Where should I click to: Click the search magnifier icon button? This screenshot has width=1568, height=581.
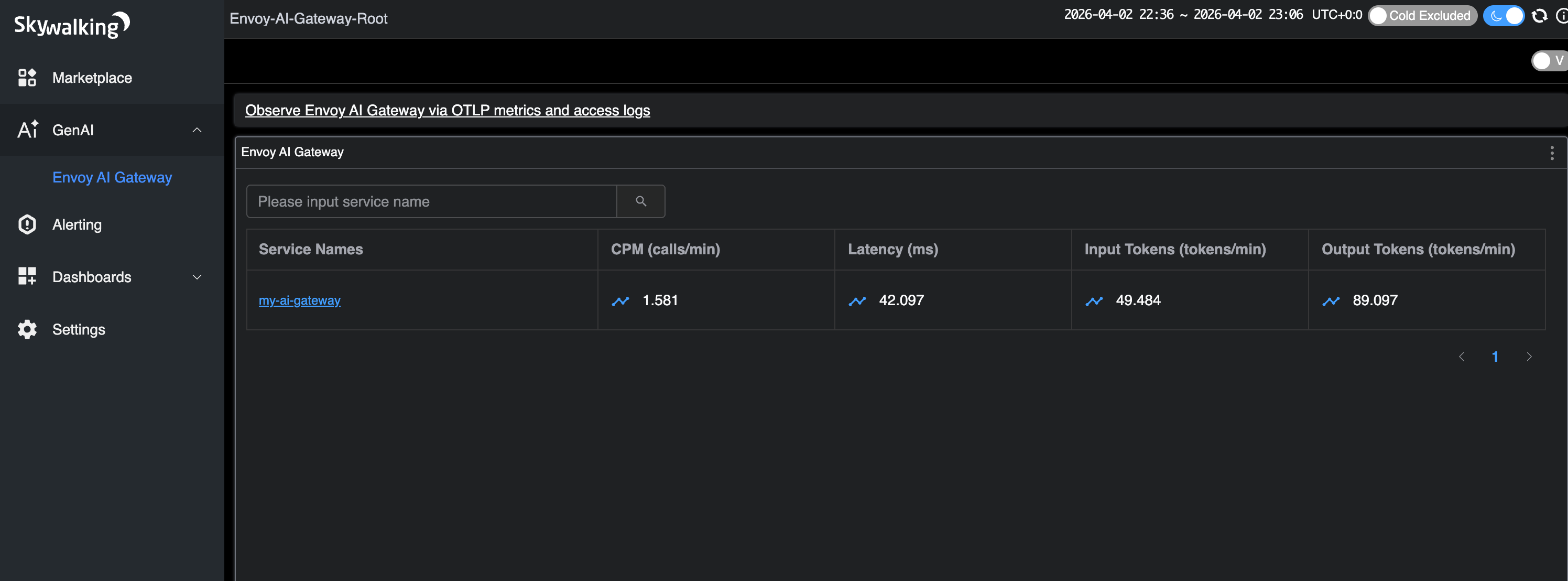(640, 201)
